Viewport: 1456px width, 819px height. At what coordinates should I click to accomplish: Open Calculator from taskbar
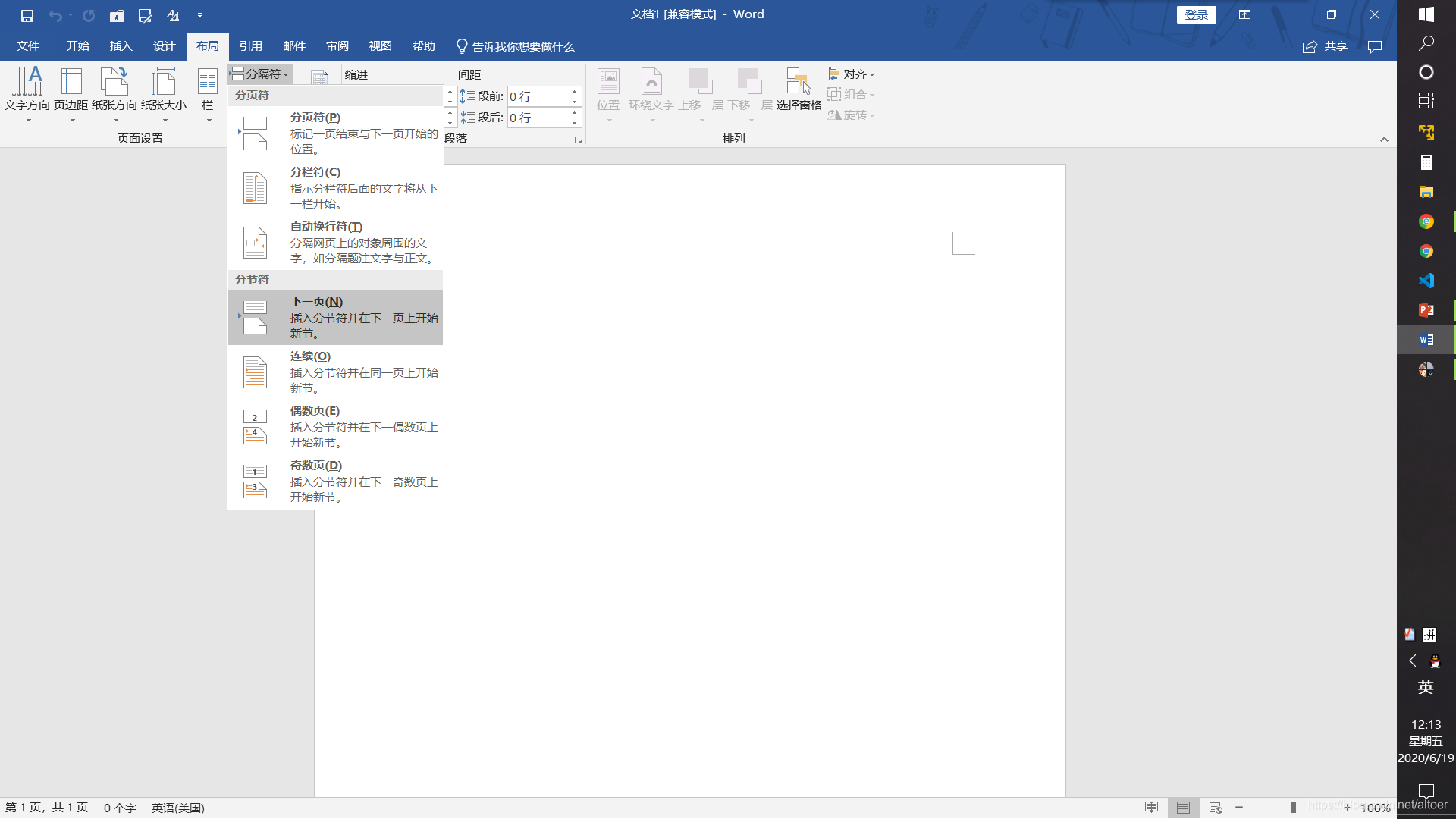[1426, 162]
